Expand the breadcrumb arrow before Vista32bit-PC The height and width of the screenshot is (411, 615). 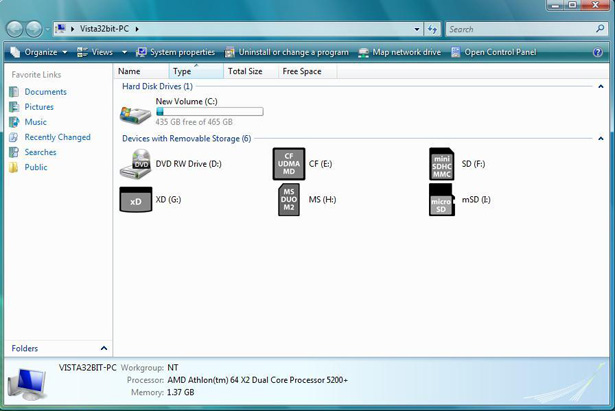[73, 29]
